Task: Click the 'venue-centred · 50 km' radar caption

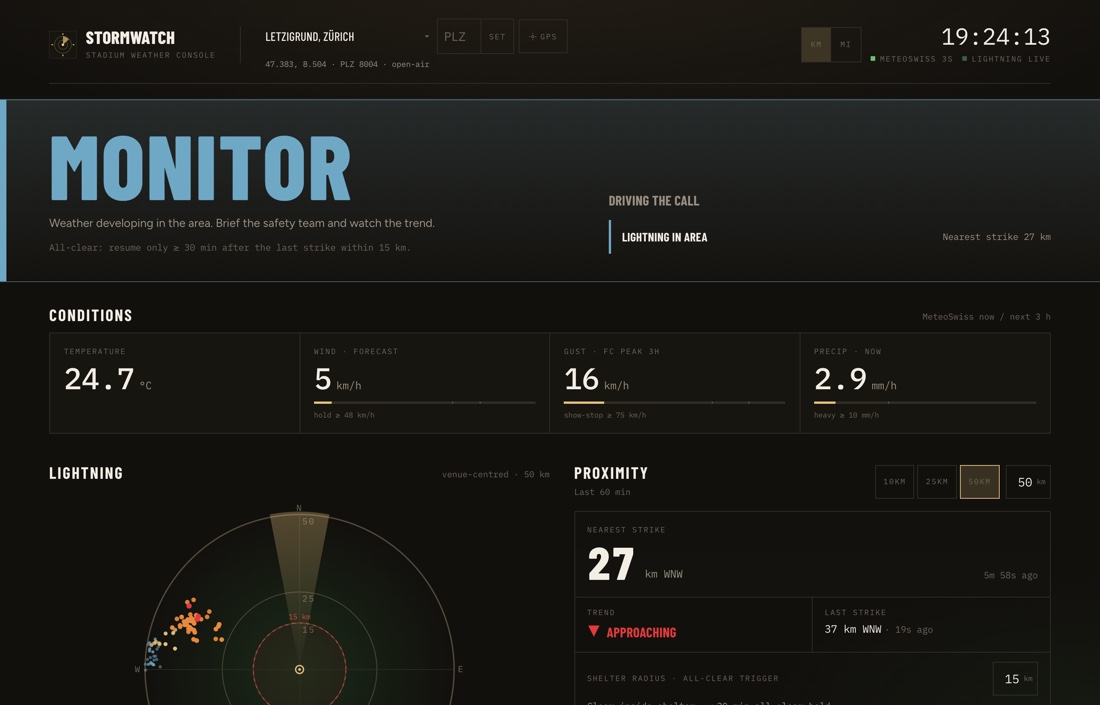Action: [x=496, y=475]
